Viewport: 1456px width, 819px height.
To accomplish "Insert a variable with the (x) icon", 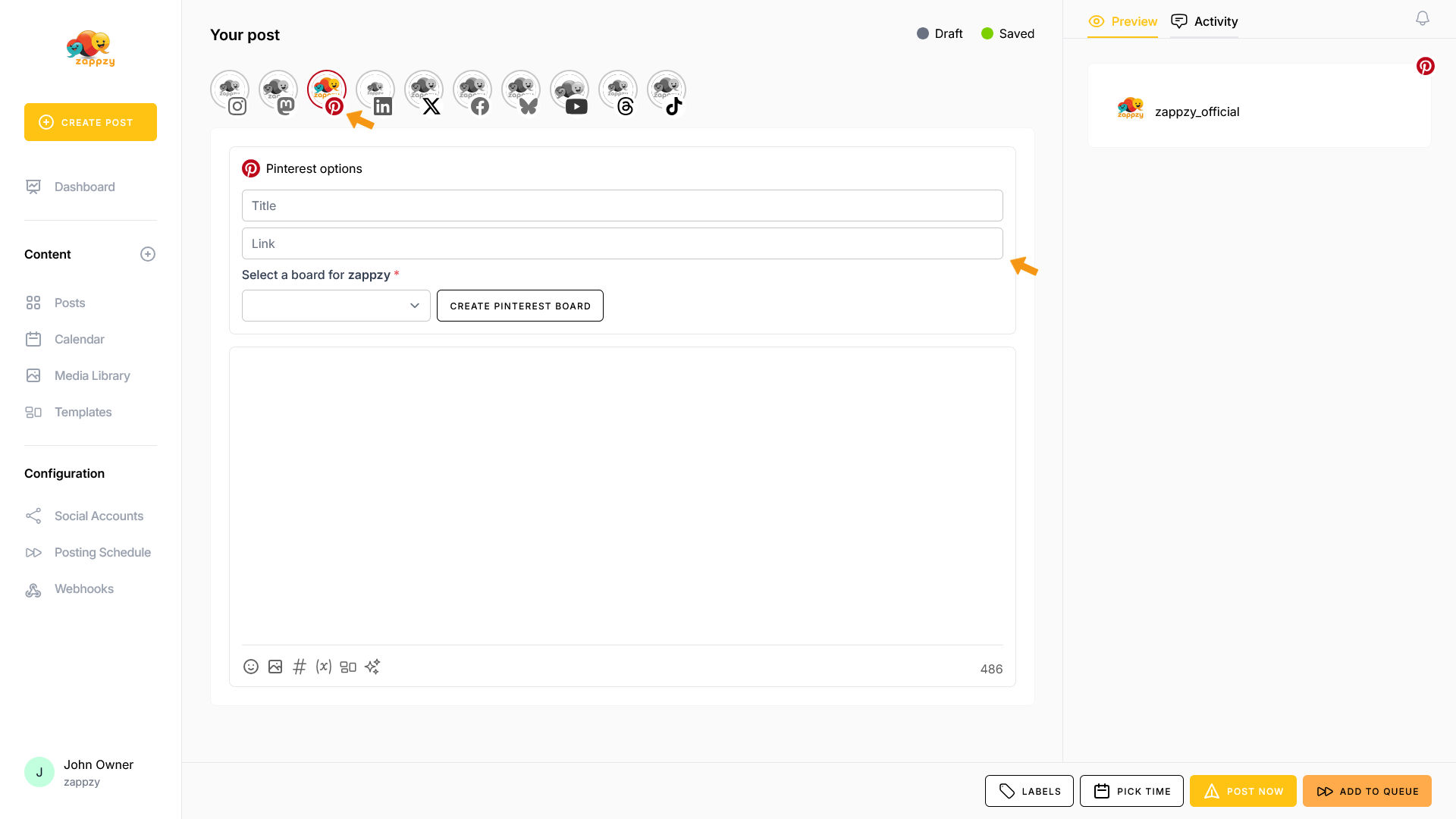I will coord(324,667).
